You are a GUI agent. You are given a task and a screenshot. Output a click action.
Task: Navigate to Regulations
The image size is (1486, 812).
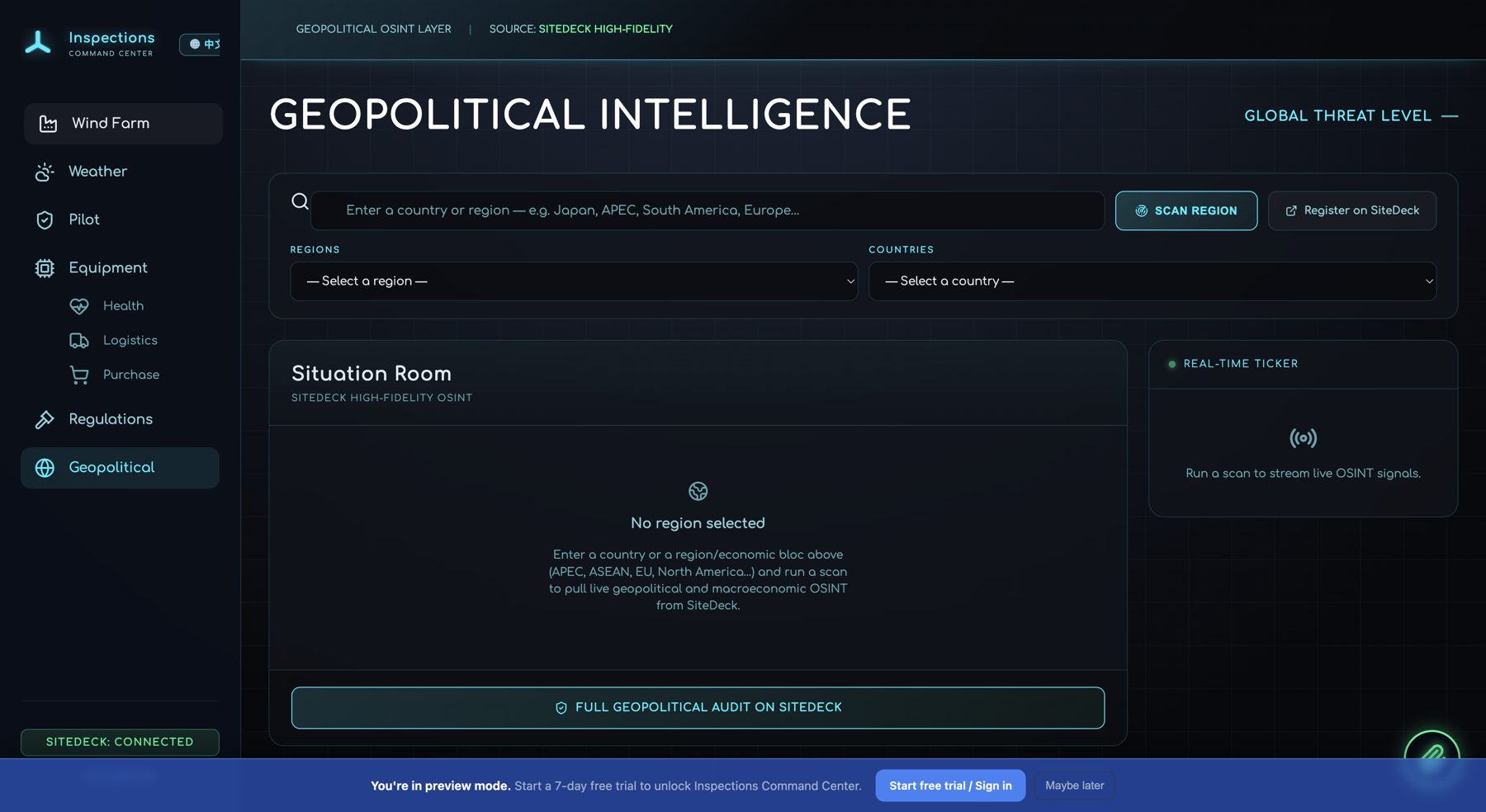click(x=121, y=419)
